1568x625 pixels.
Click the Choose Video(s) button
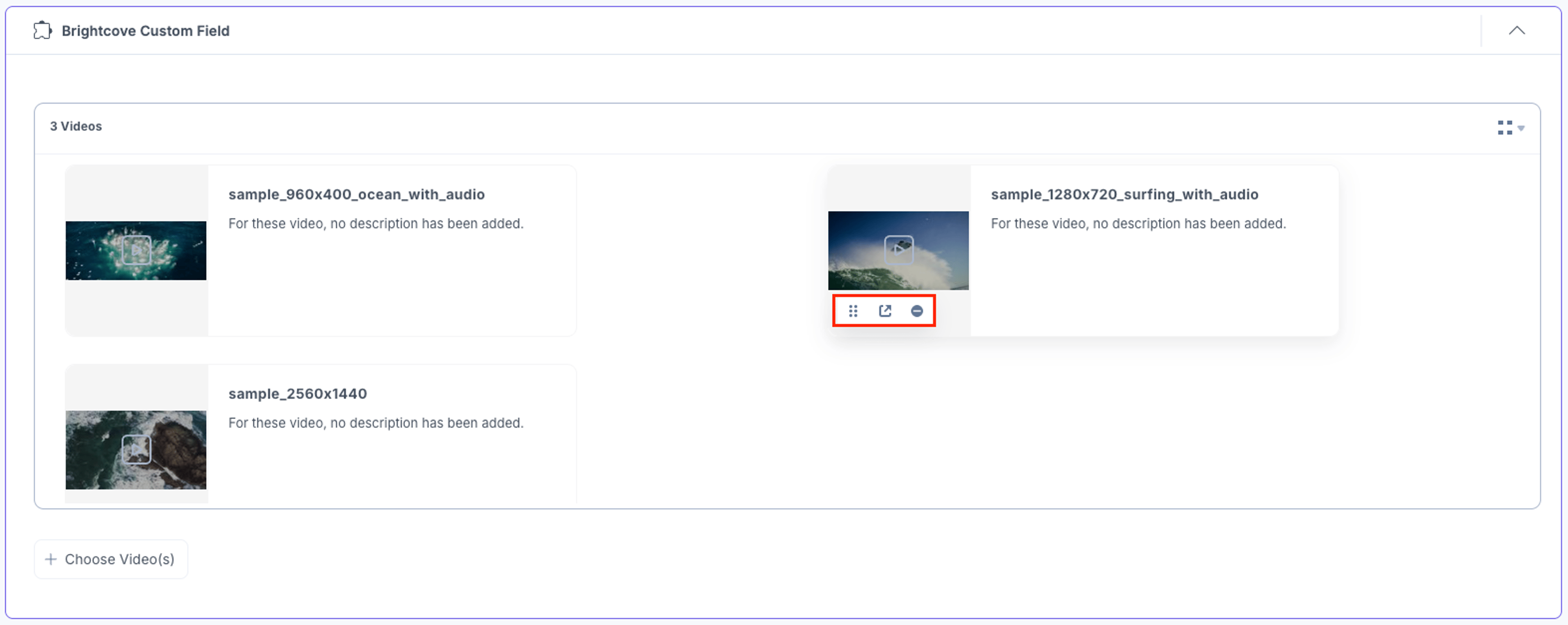[x=111, y=558]
